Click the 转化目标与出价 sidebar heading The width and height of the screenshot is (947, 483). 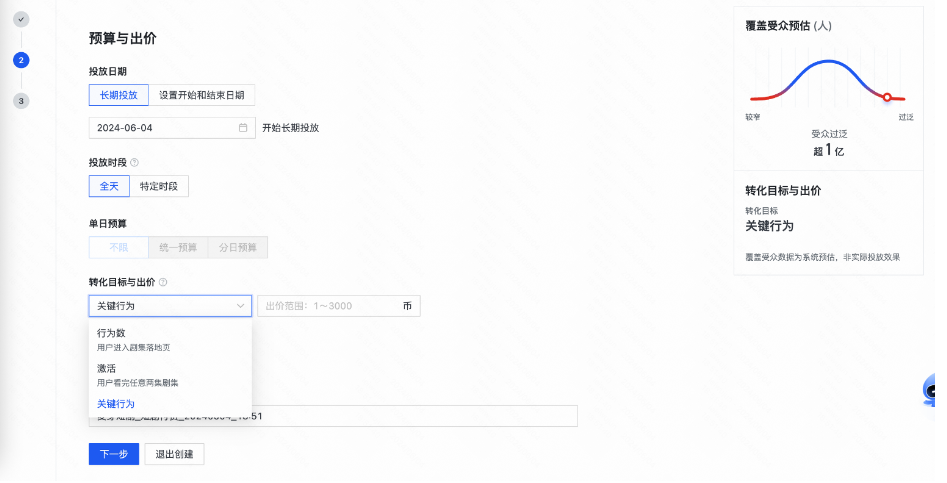tap(783, 191)
